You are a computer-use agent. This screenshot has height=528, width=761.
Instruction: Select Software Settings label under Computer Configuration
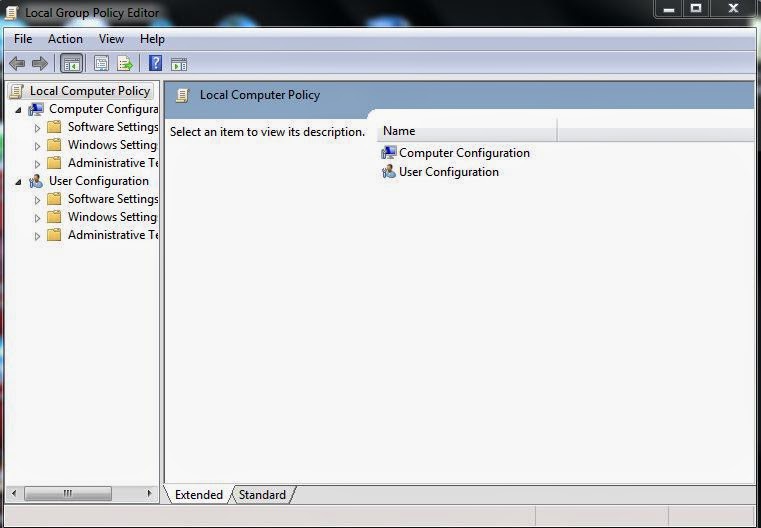coord(113,127)
